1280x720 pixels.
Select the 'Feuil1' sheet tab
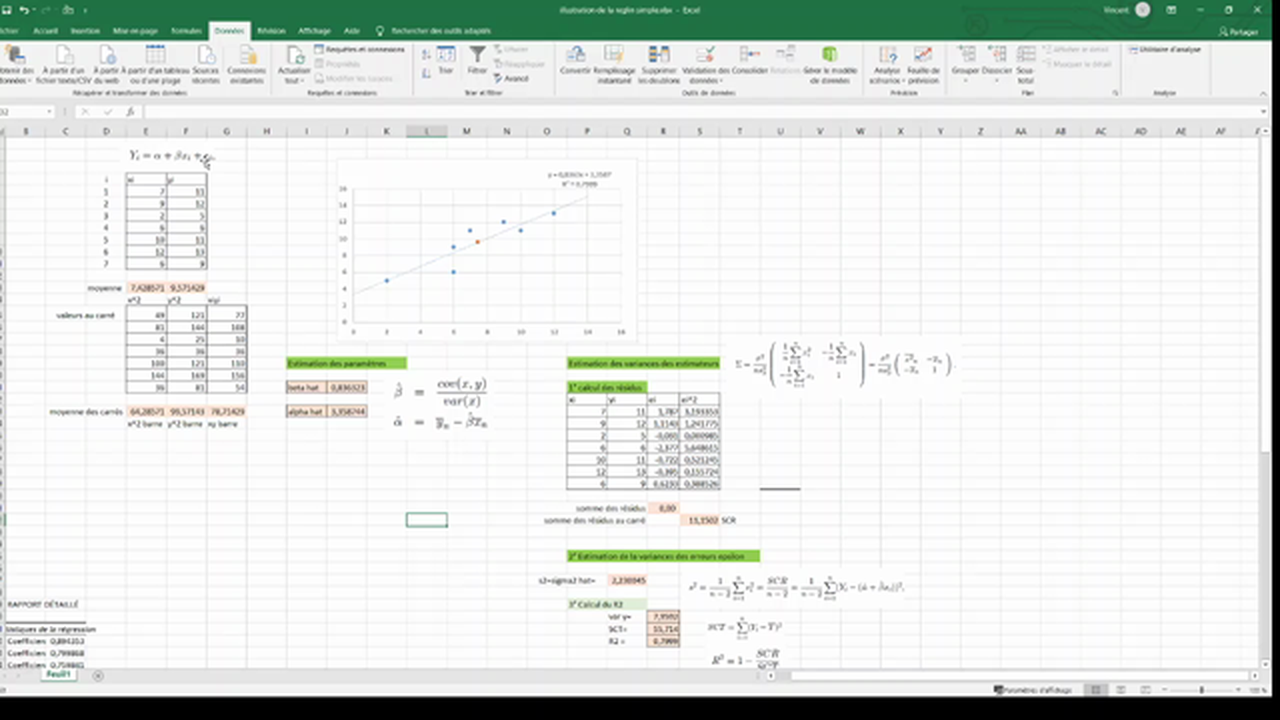pos(58,675)
